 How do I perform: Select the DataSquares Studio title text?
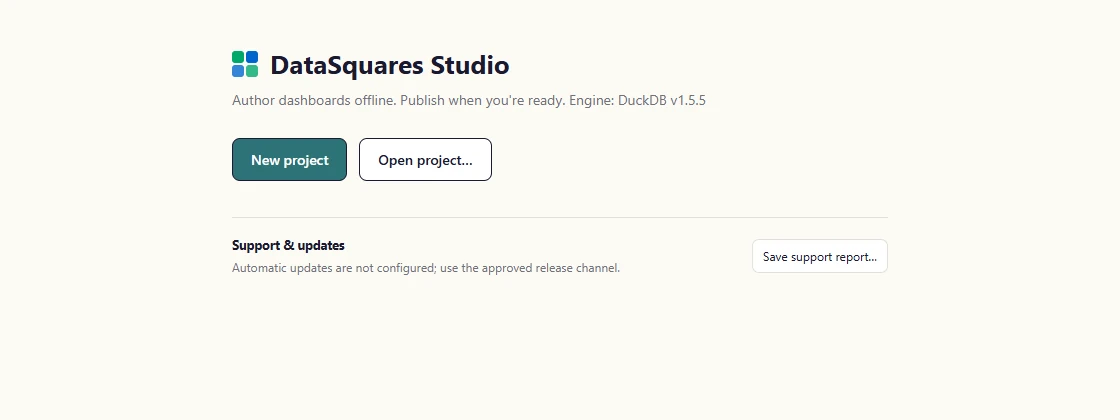(x=389, y=65)
